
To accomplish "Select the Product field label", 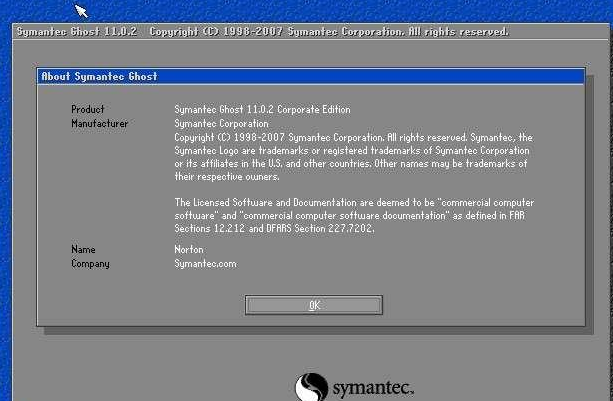I will coord(88,110).
